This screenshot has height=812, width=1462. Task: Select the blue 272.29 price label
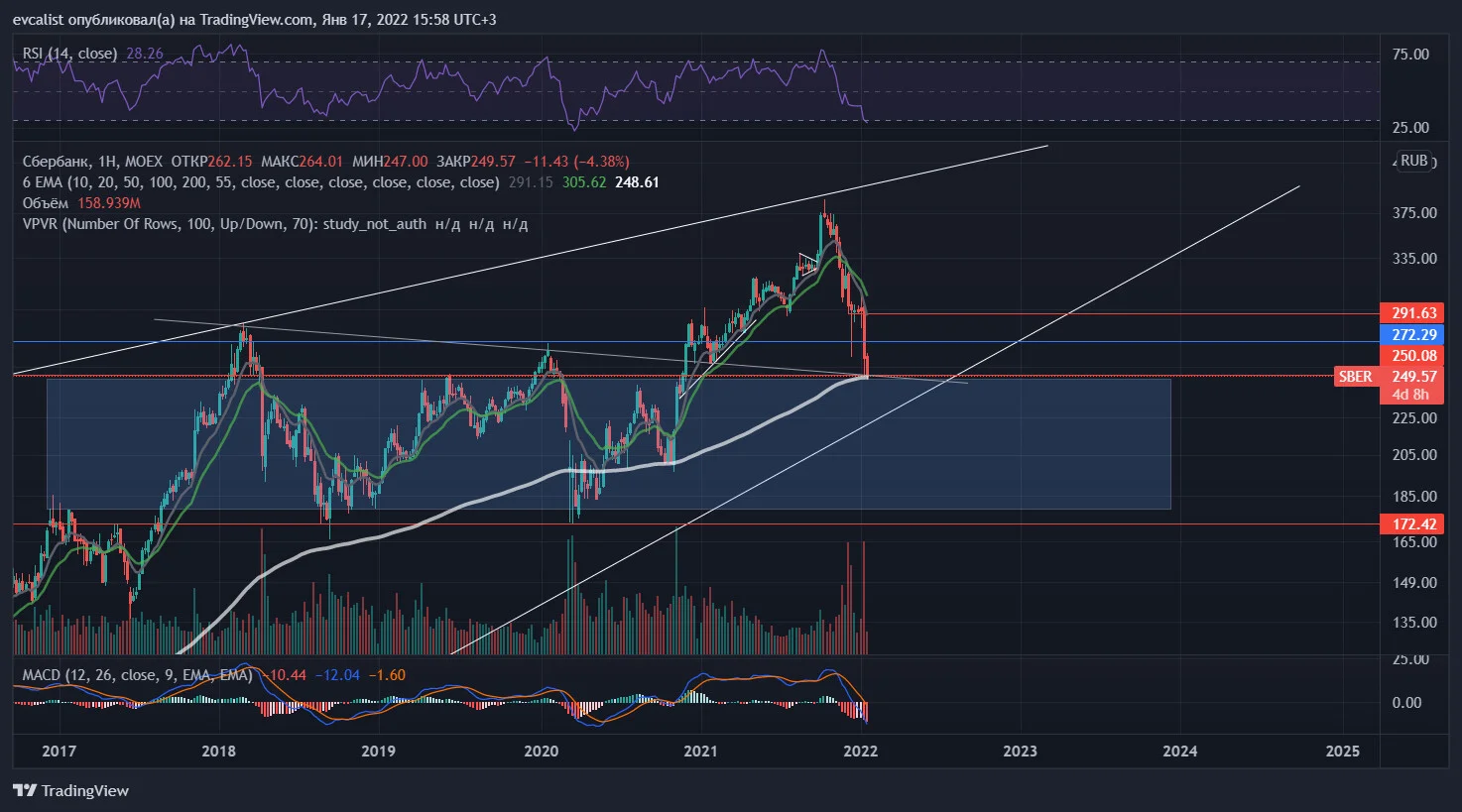1413,335
